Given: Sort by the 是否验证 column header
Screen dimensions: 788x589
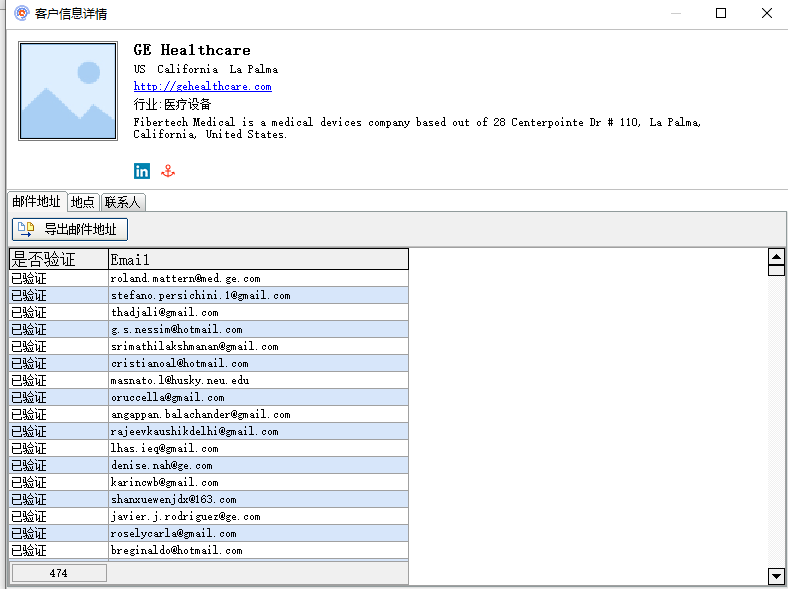Looking at the screenshot, I should point(58,260).
